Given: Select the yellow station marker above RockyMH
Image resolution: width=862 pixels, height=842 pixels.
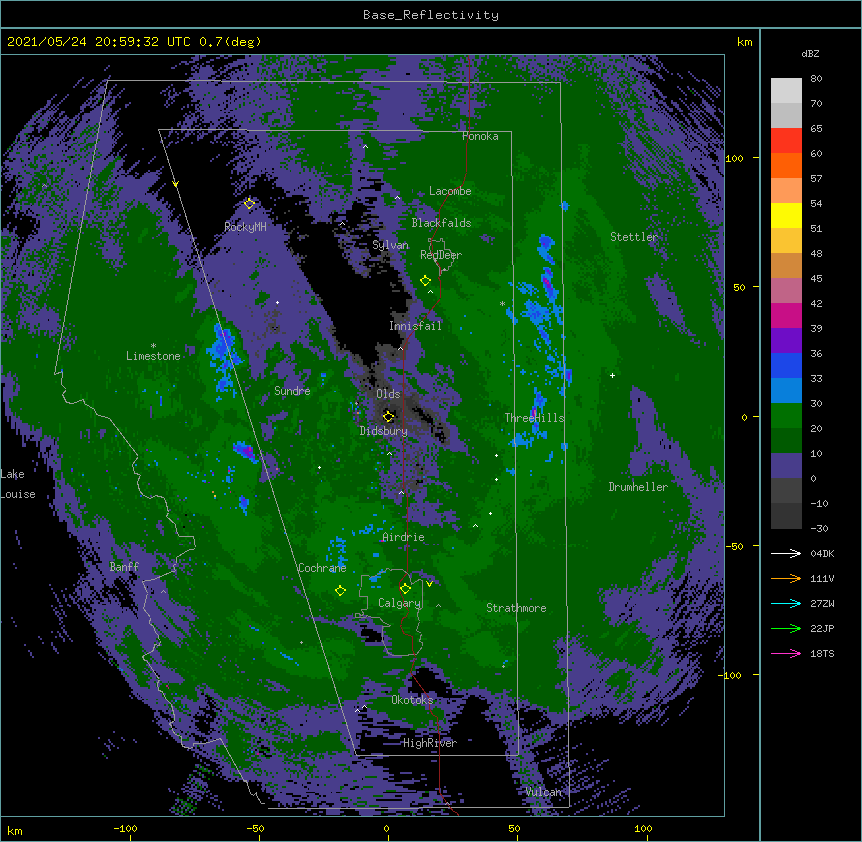Looking at the screenshot, I should (250, 203).
